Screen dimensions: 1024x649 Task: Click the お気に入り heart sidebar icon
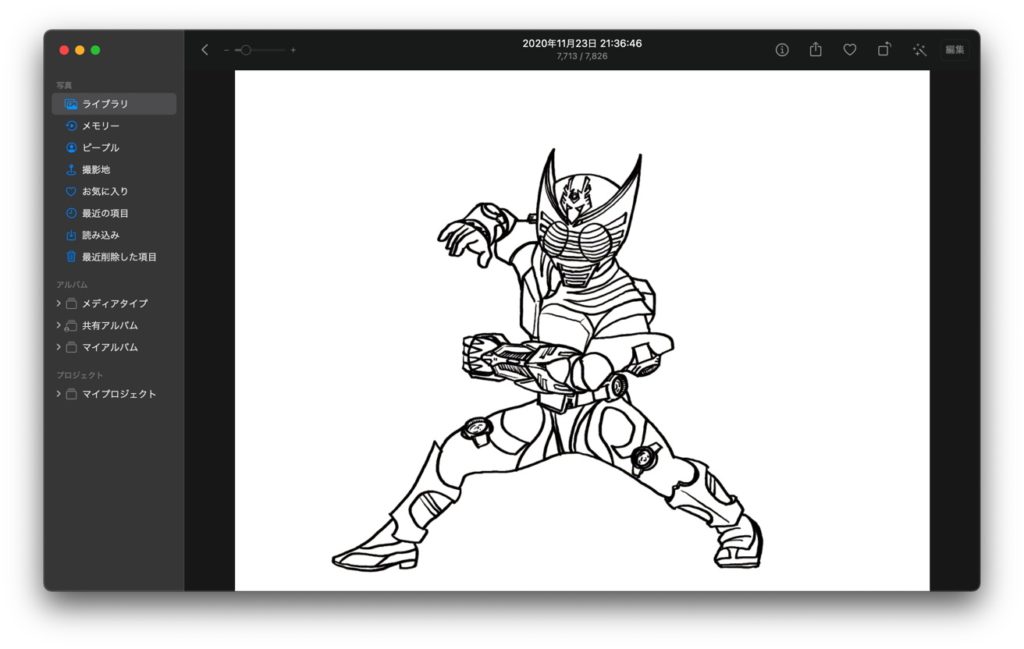(x=71, y=191)
